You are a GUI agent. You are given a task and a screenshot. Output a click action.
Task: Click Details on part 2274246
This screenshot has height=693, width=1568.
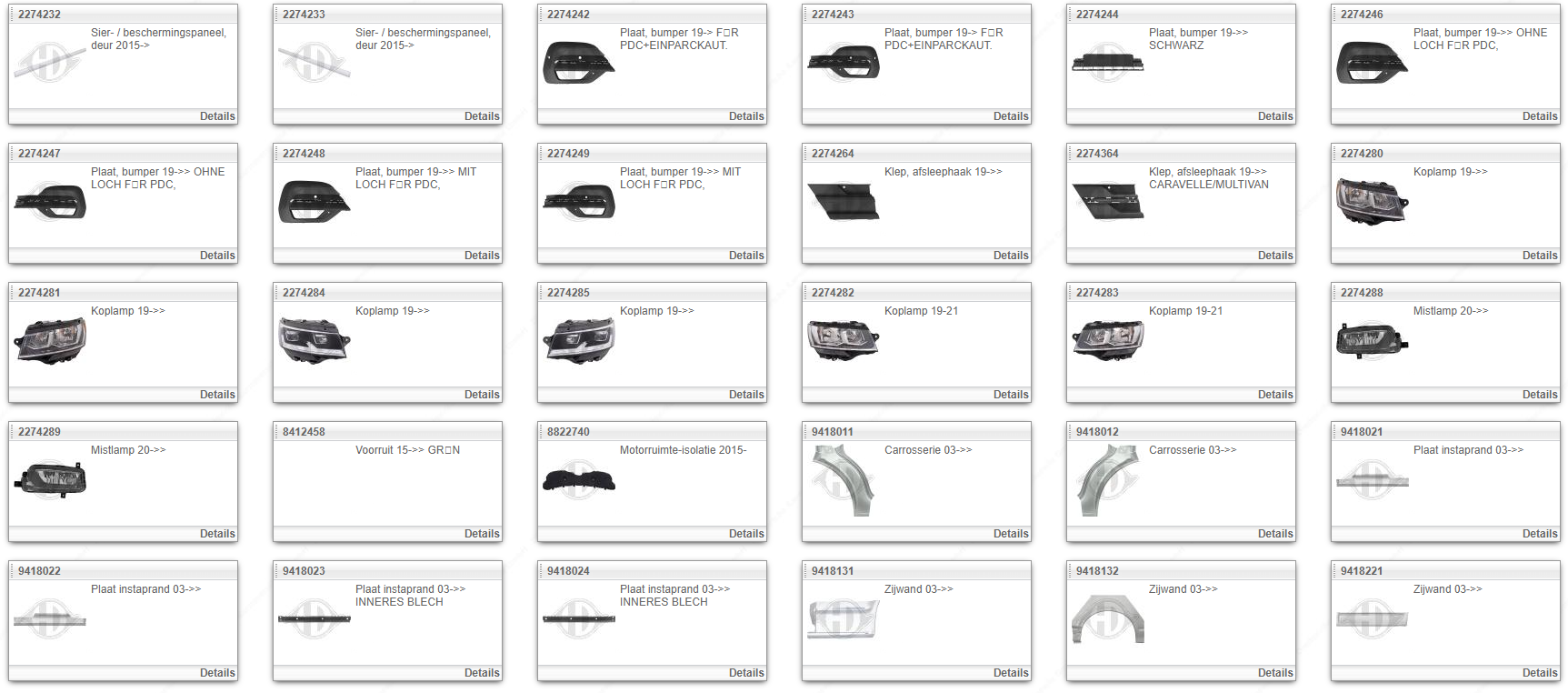point(1540,116)
